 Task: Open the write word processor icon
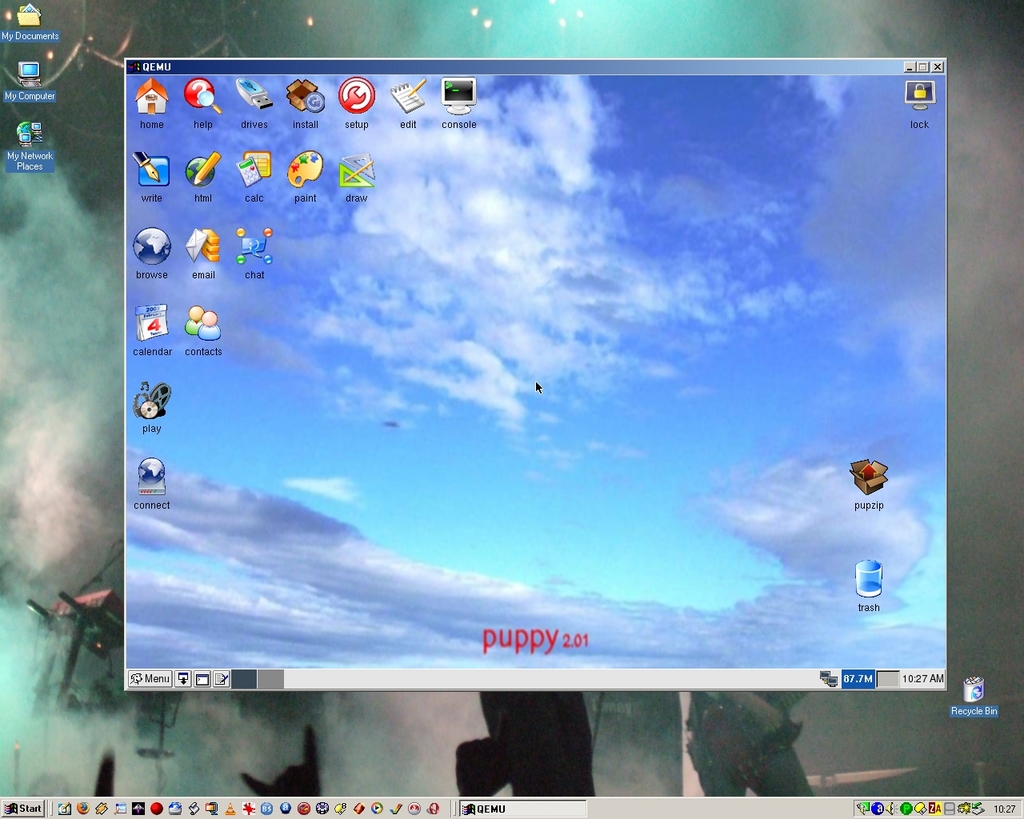tap(152, 177)
